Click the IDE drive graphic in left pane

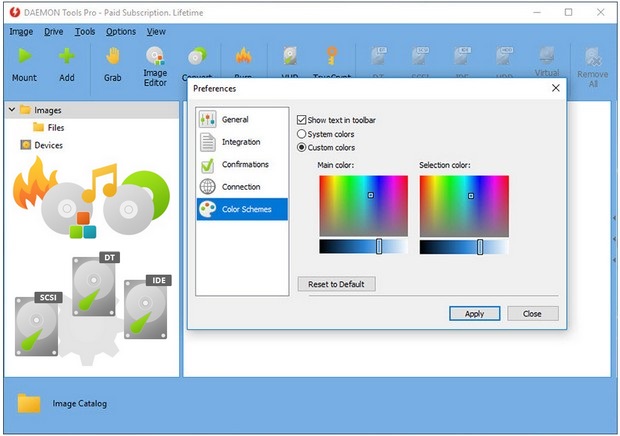pyautogui.click(x=147, y=307)
